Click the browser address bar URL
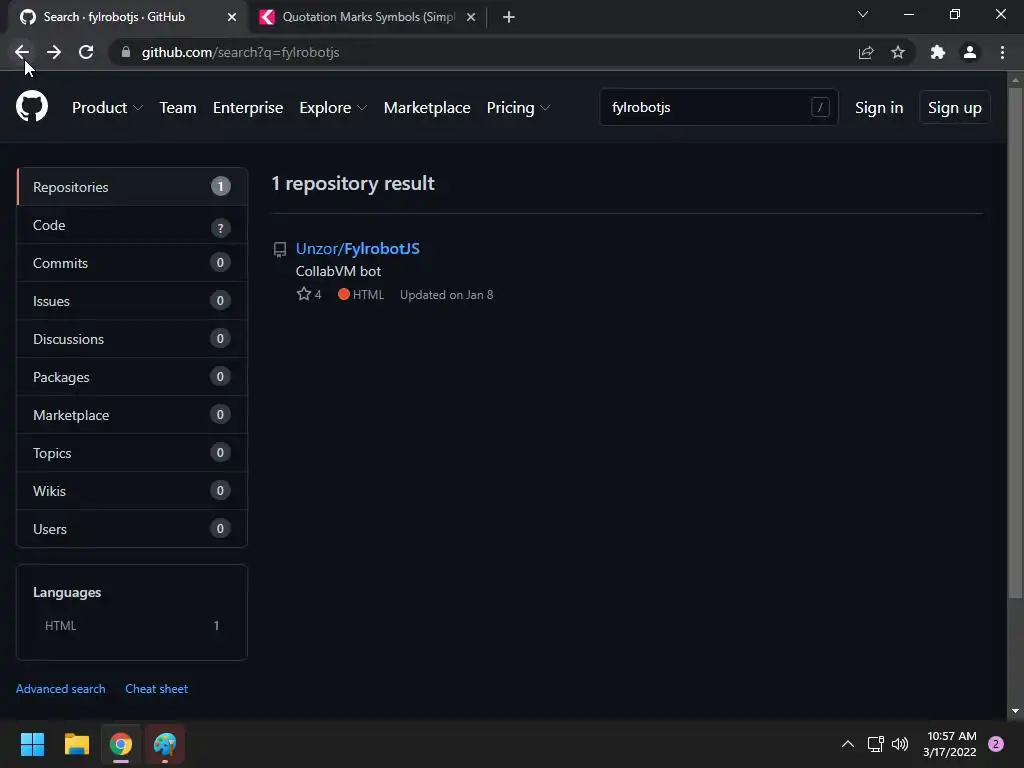 click(x=240, y=52)
